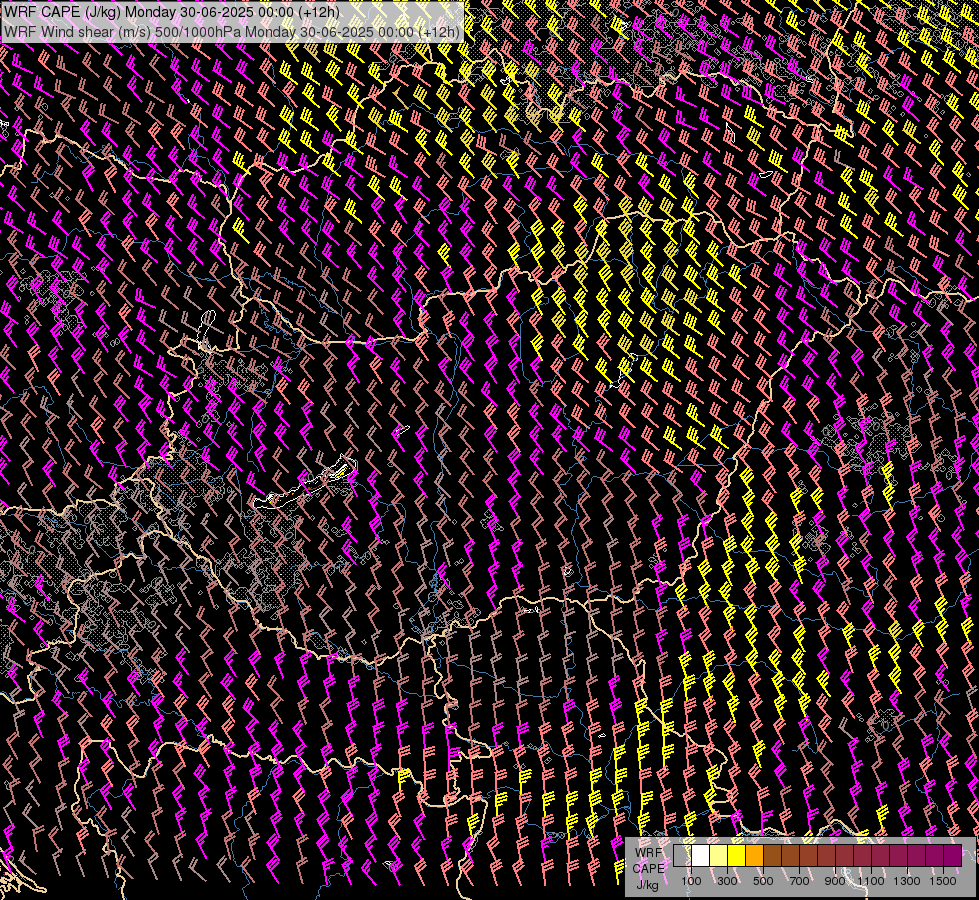
Task: Click the 'WRF CAPE (J/kg)' title line
Action: pos(172,12)
